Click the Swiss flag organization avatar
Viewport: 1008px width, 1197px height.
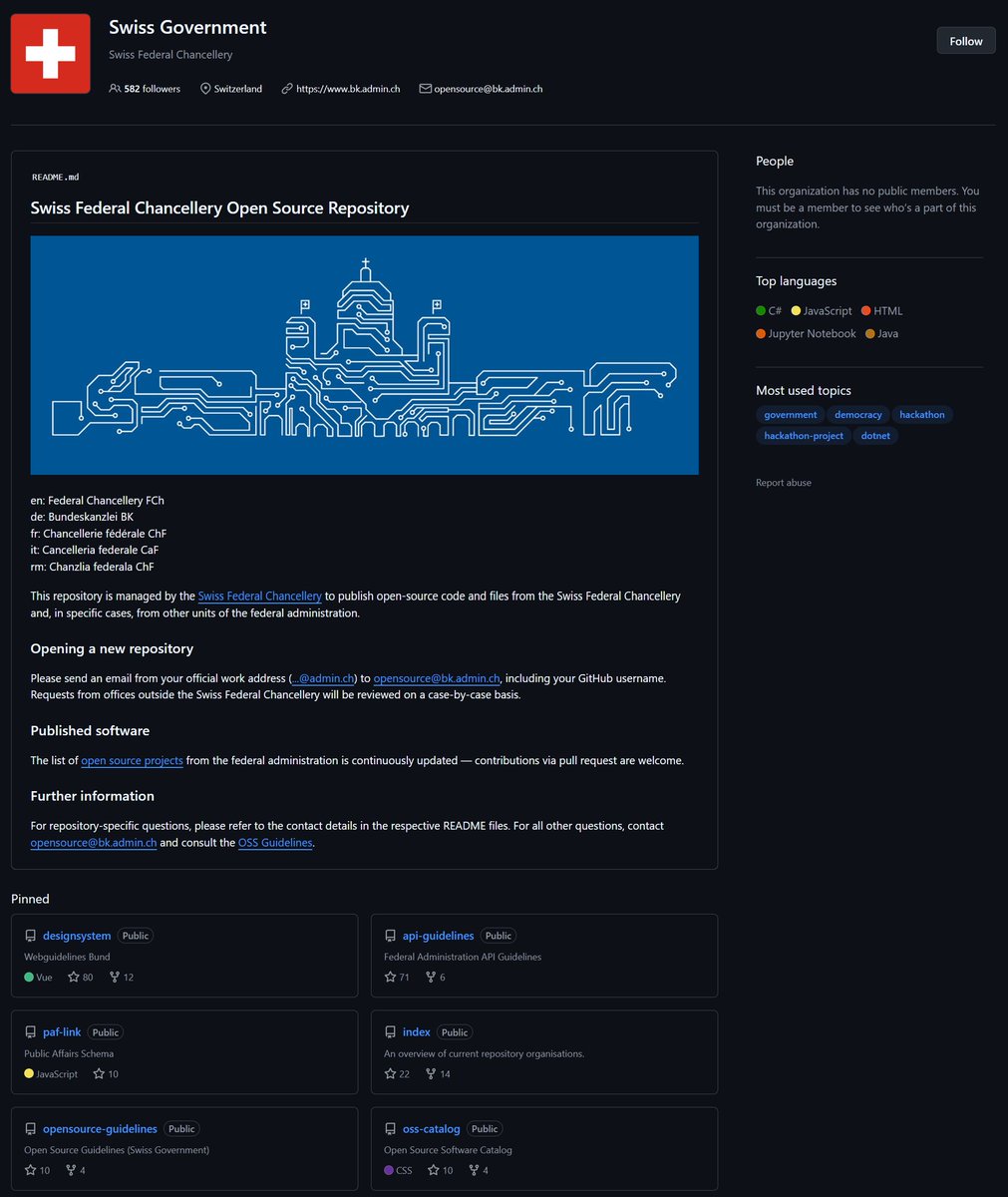(x=51, y=54)
